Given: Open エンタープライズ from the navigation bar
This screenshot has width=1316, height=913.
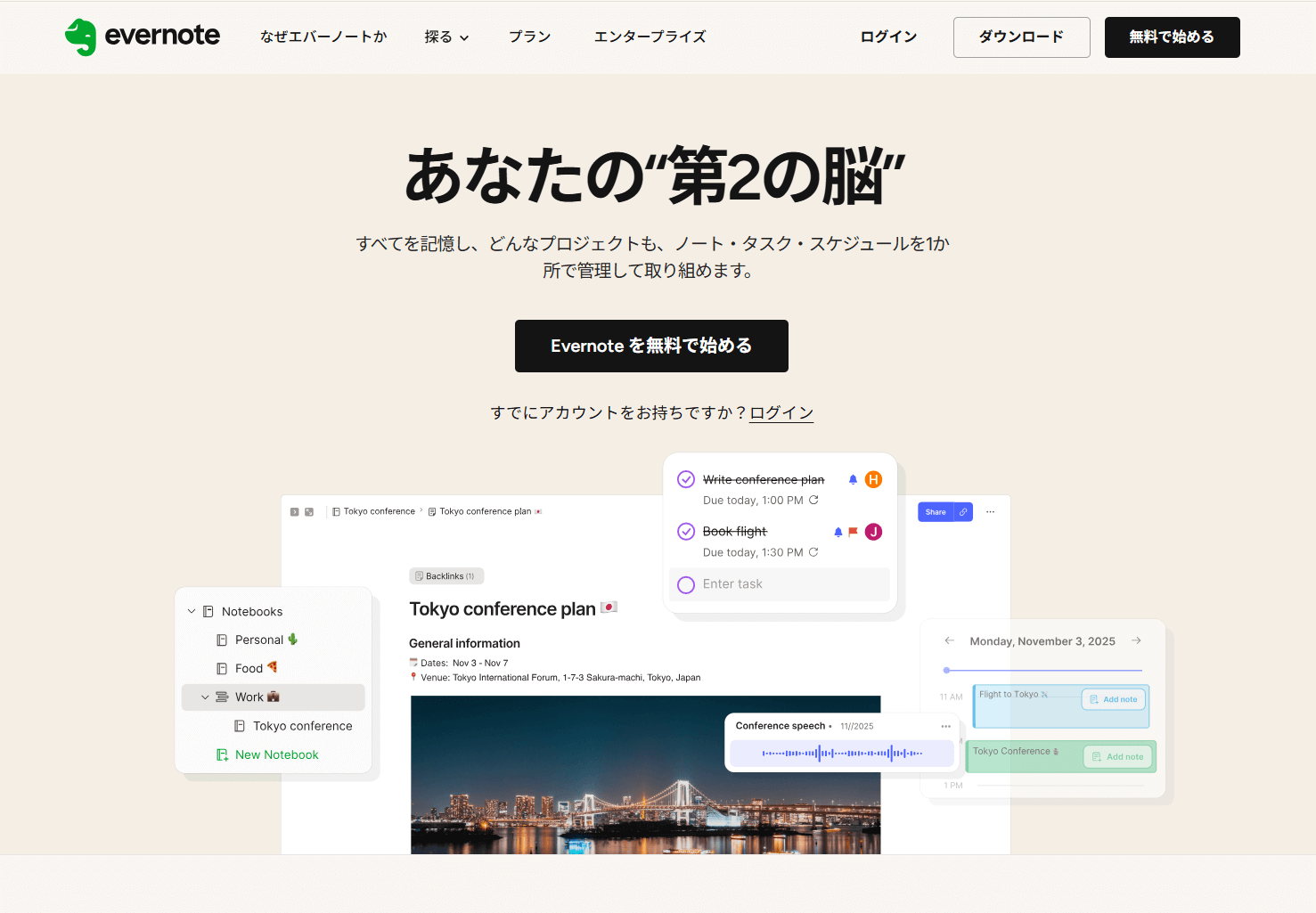Looking at the screenshot, I should point(650,37).
